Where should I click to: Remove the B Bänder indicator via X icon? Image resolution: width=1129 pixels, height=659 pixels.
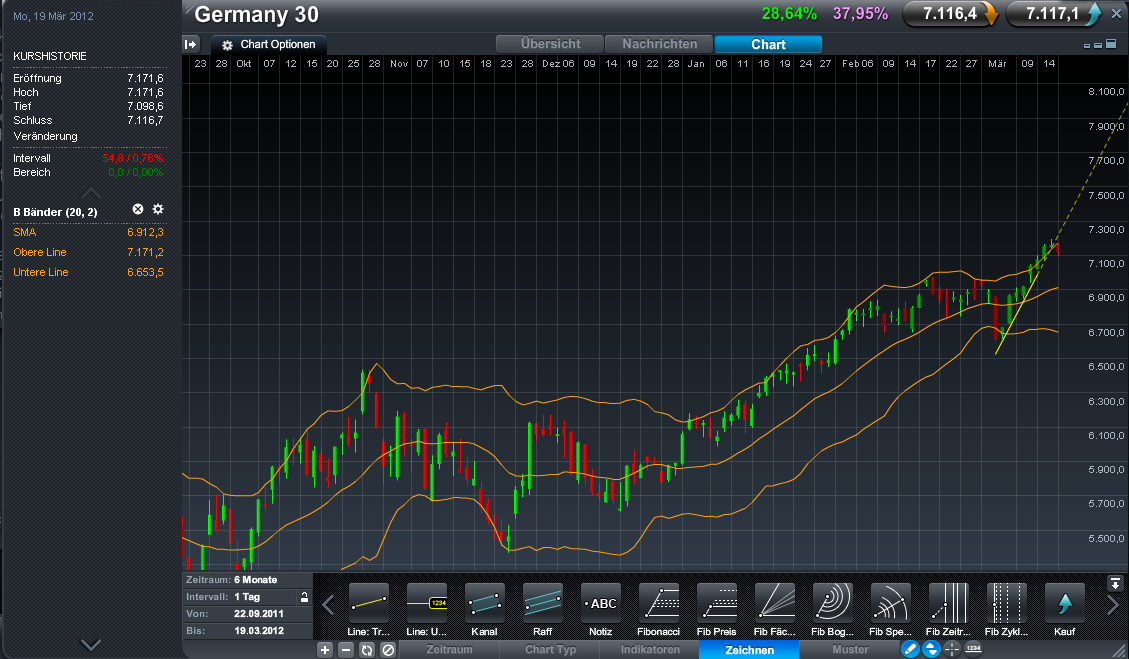(138, 209)
